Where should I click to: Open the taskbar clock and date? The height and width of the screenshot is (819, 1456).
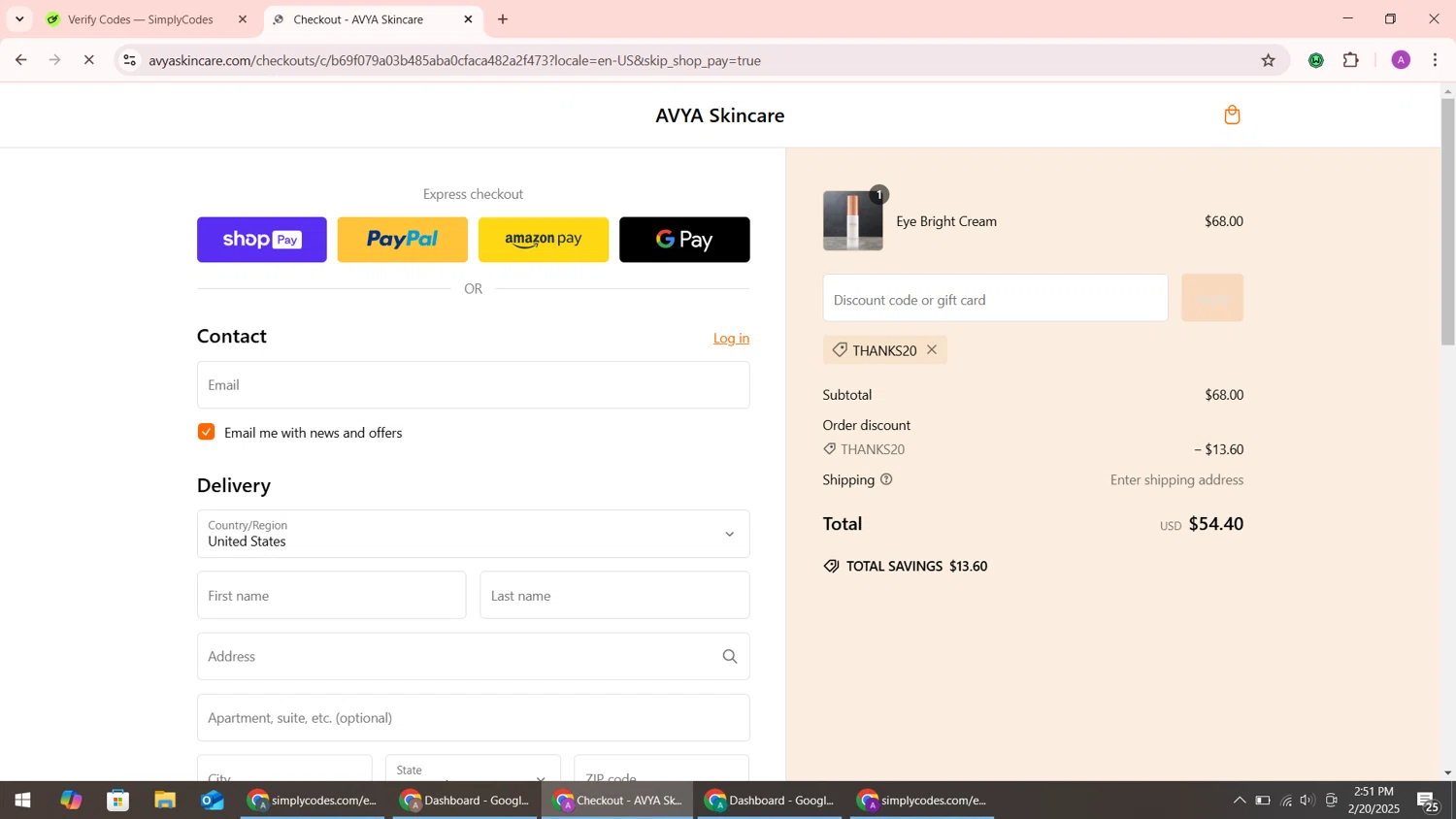tap(1373, 801)
